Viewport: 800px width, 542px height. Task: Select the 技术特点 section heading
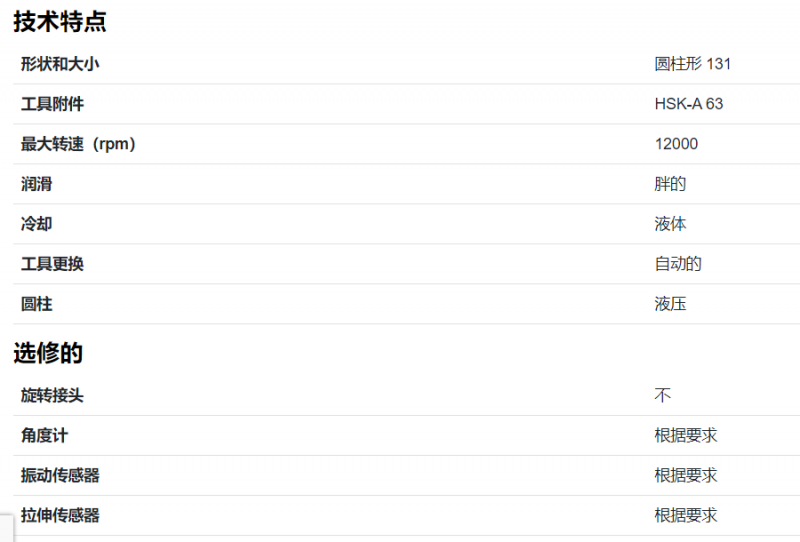pos(60,22)
